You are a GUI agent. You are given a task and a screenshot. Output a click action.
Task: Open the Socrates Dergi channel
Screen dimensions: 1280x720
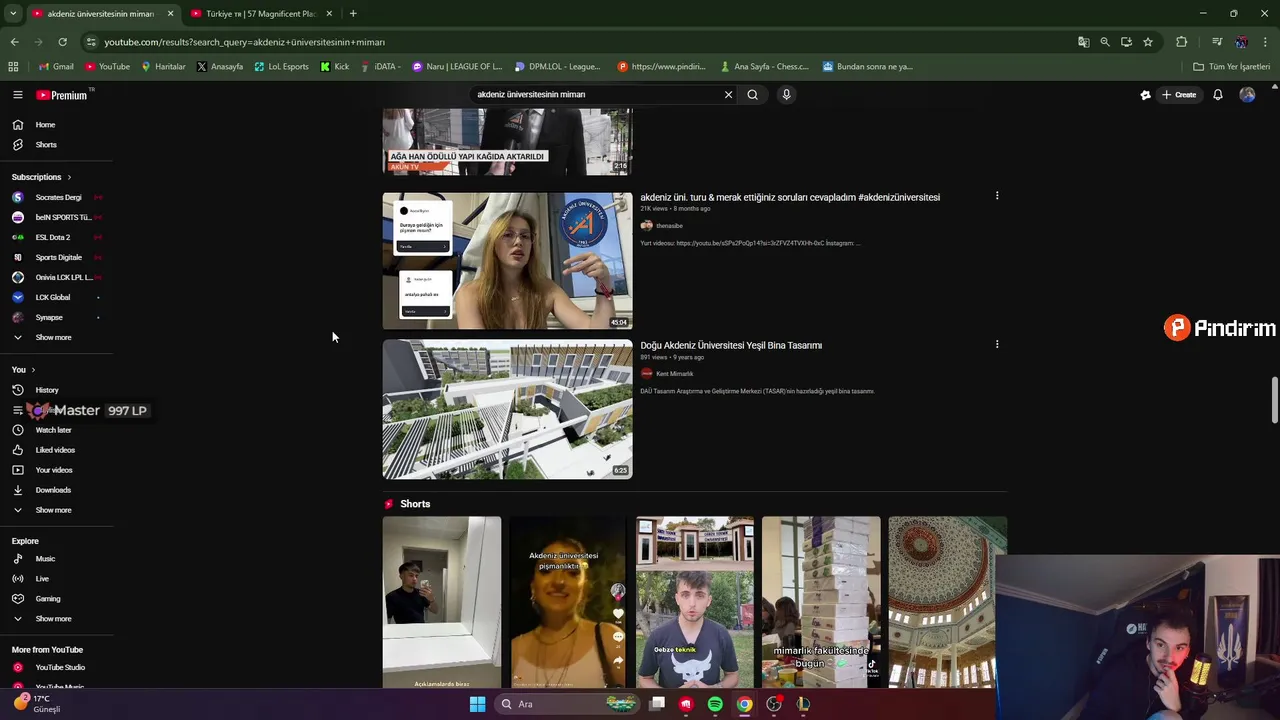56,197
